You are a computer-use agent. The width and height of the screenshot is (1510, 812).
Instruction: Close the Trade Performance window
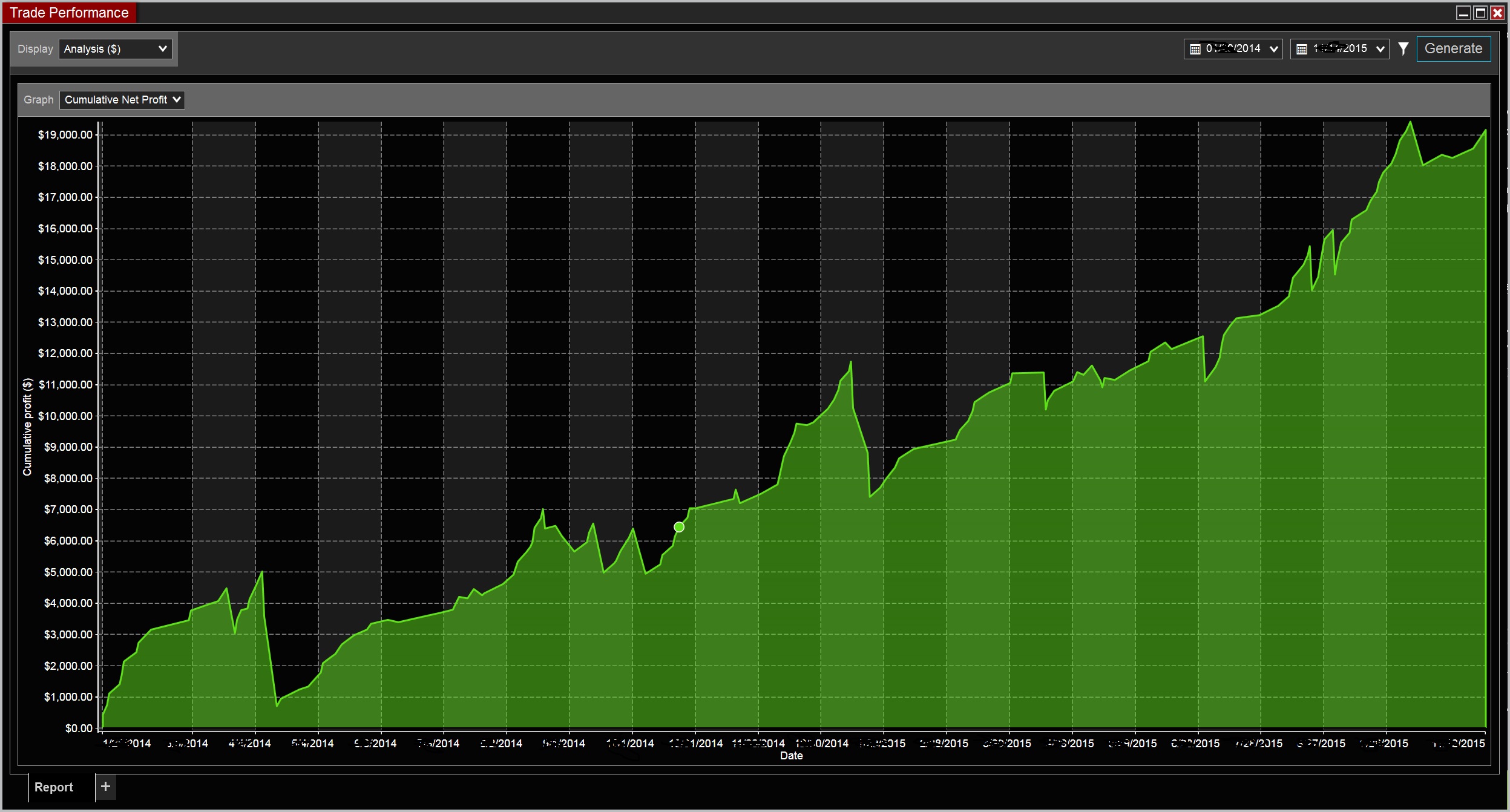(x=1497, y=13)
